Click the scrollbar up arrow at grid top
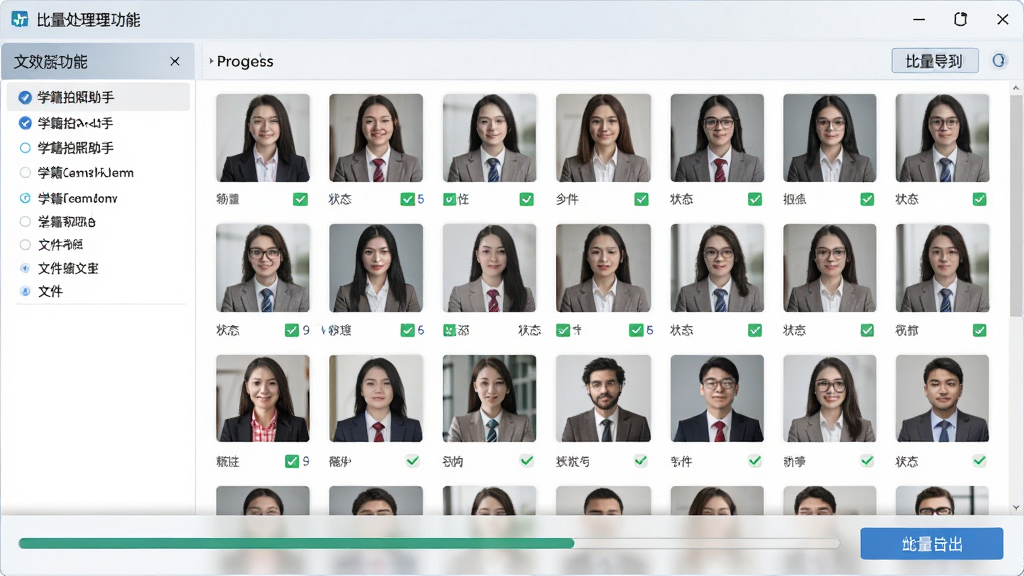This screenshot has height=576, width=1024. pos(1016,88)
